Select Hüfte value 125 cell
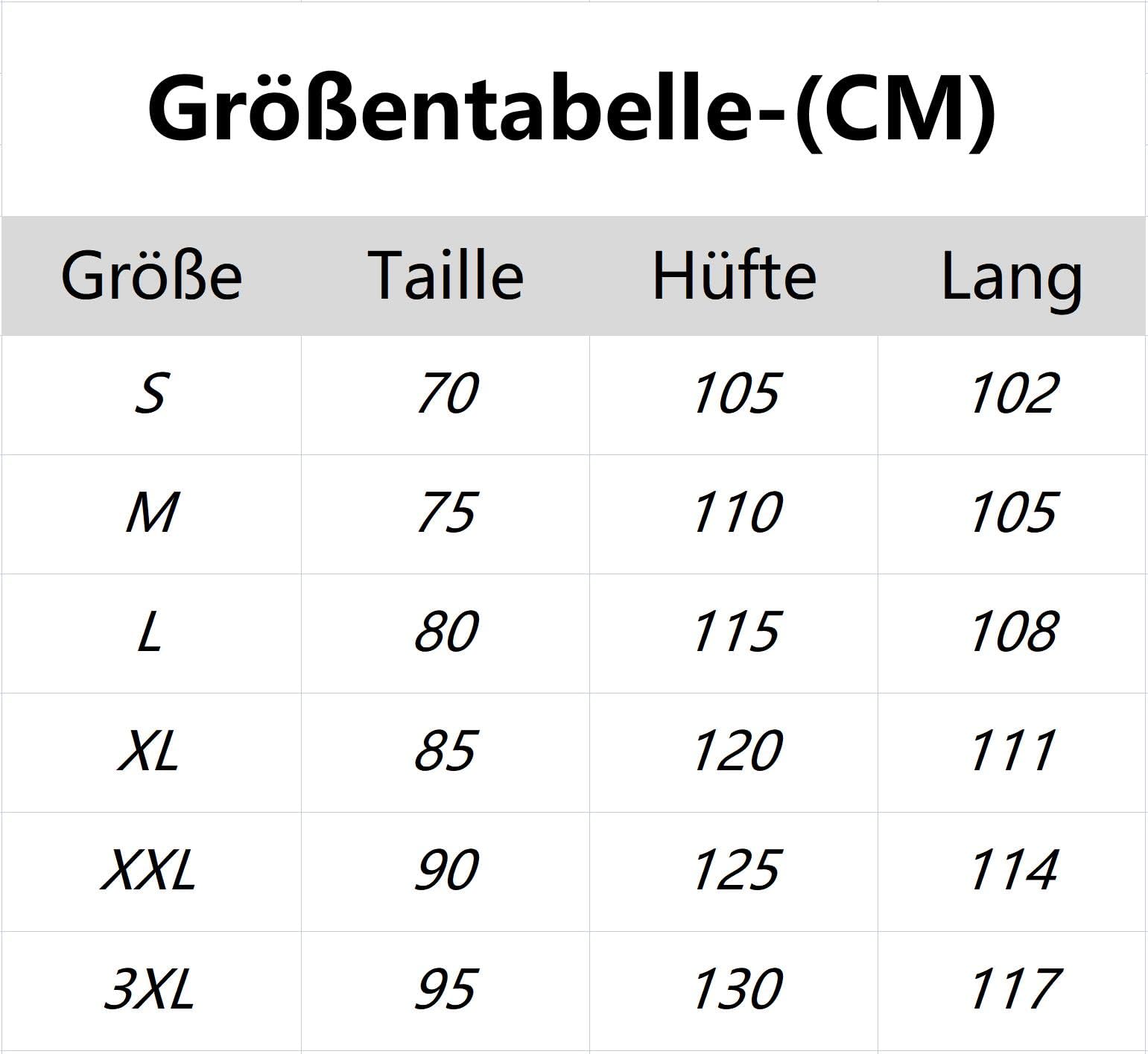 coord(734,872)
